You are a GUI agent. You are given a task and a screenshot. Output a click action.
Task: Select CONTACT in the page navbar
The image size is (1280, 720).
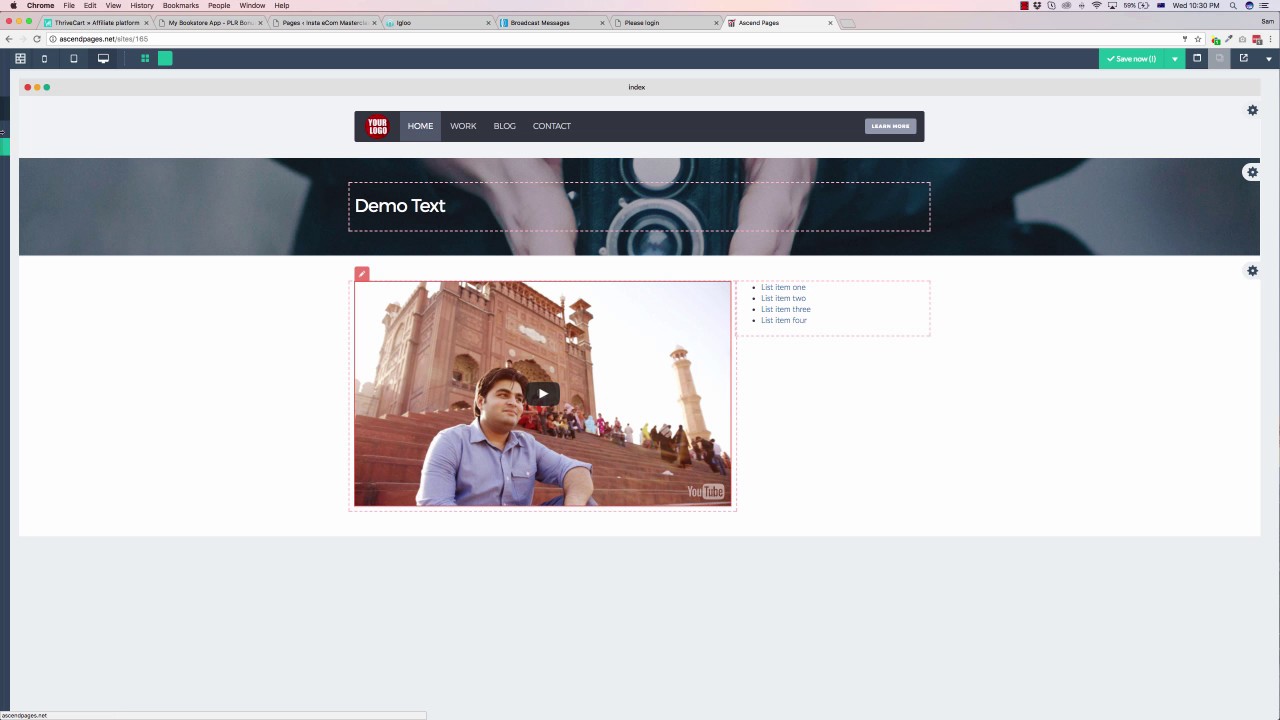point(552,126)
